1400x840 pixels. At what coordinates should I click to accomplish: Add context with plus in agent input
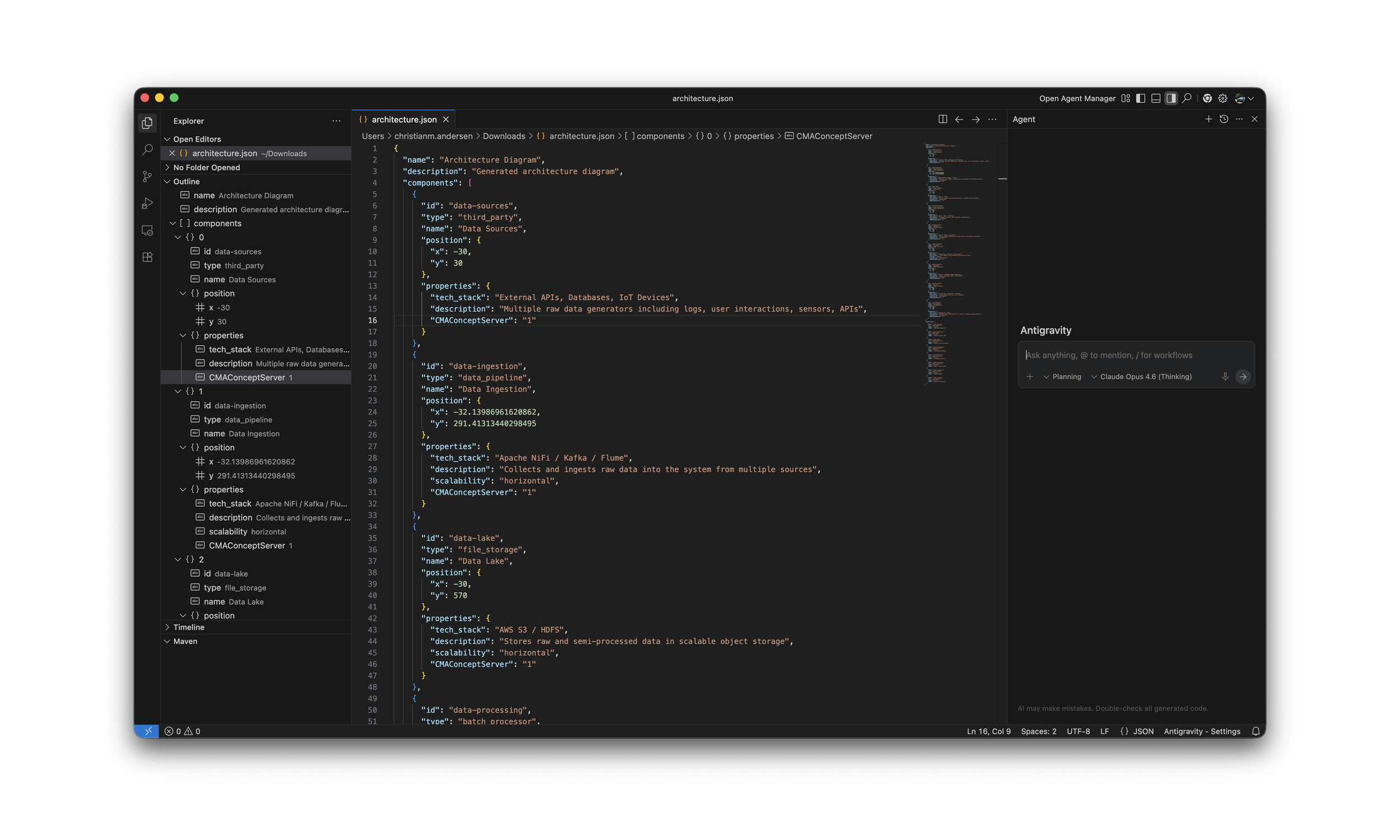click(x=1029, y=376)
